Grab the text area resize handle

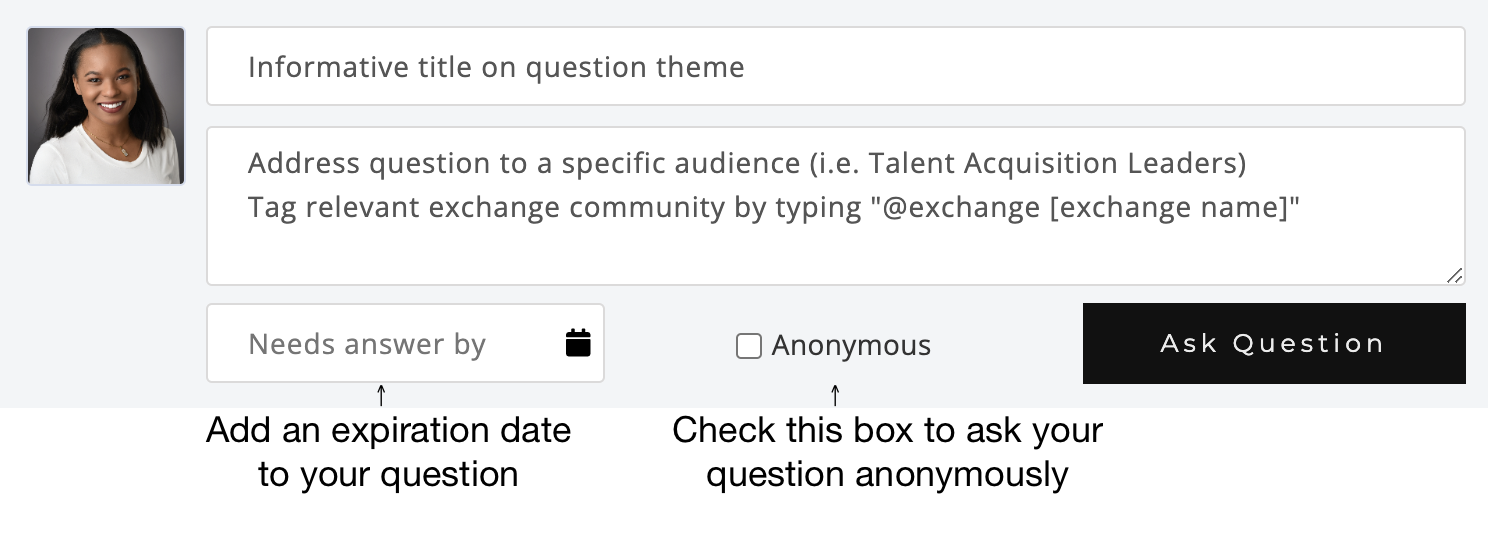(x=1455, y=275)
